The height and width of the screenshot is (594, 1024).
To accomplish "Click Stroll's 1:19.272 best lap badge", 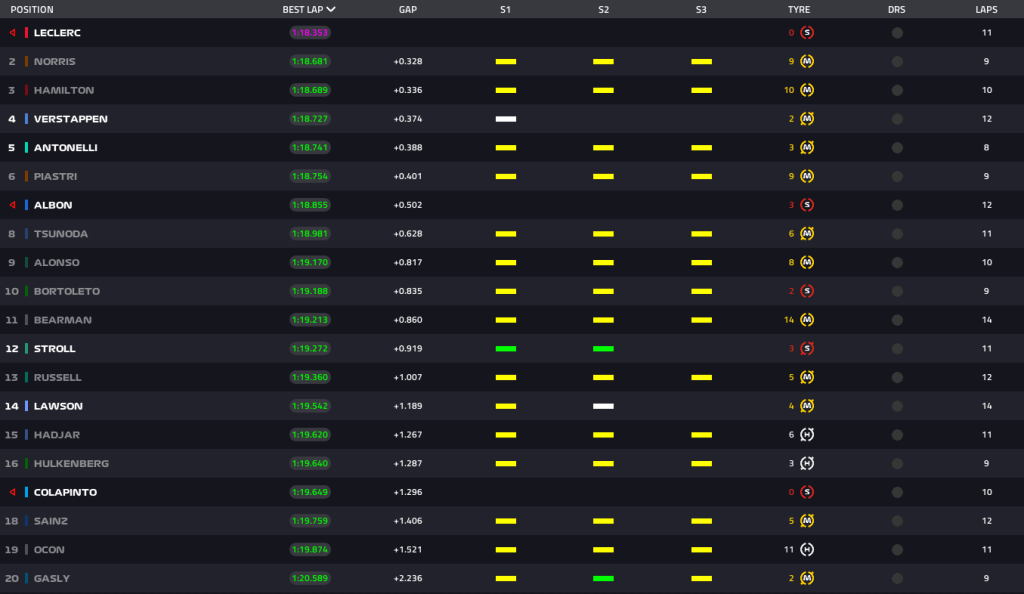I will pos(310,349).
